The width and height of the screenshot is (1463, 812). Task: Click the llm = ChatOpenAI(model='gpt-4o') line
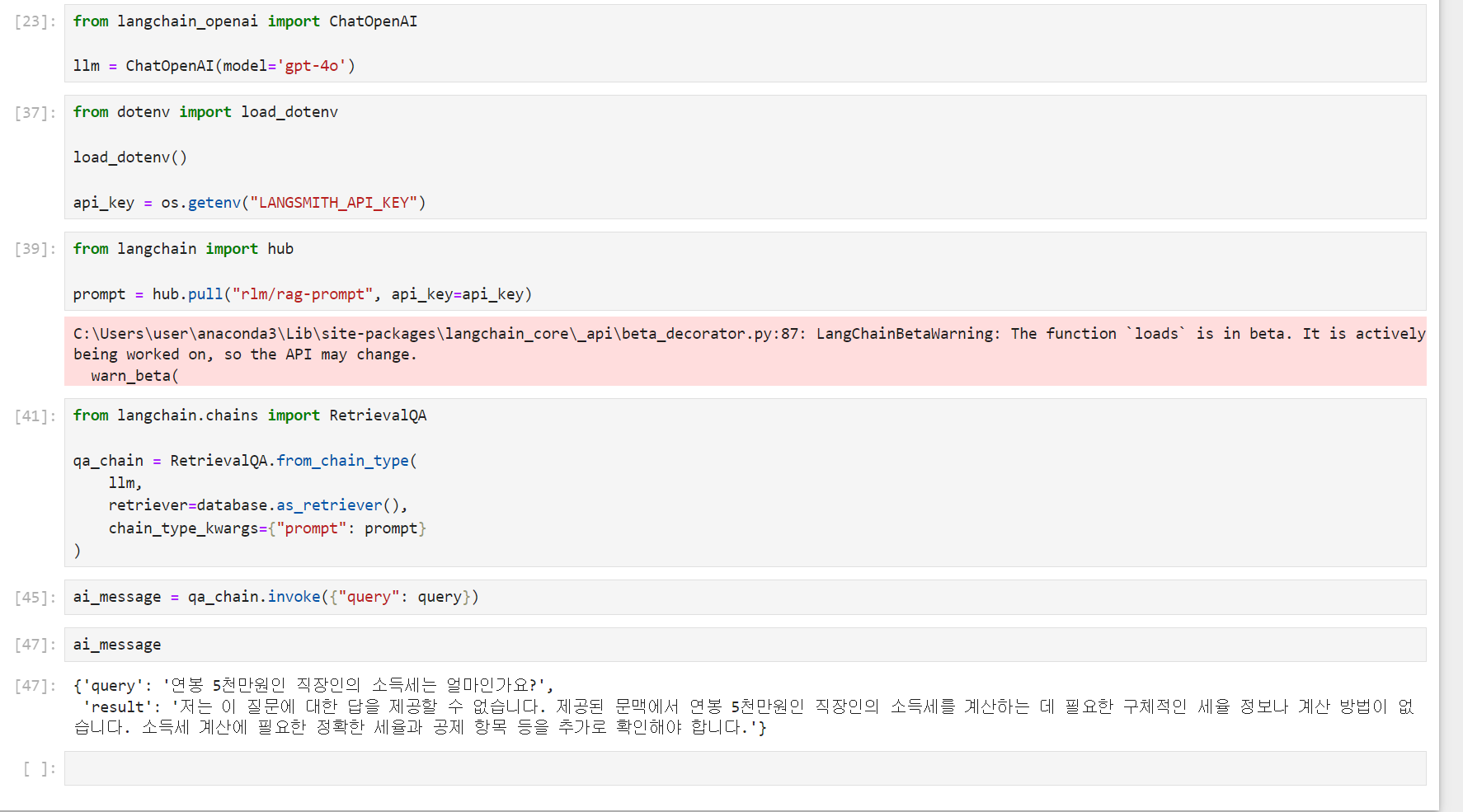click(214, 66)
